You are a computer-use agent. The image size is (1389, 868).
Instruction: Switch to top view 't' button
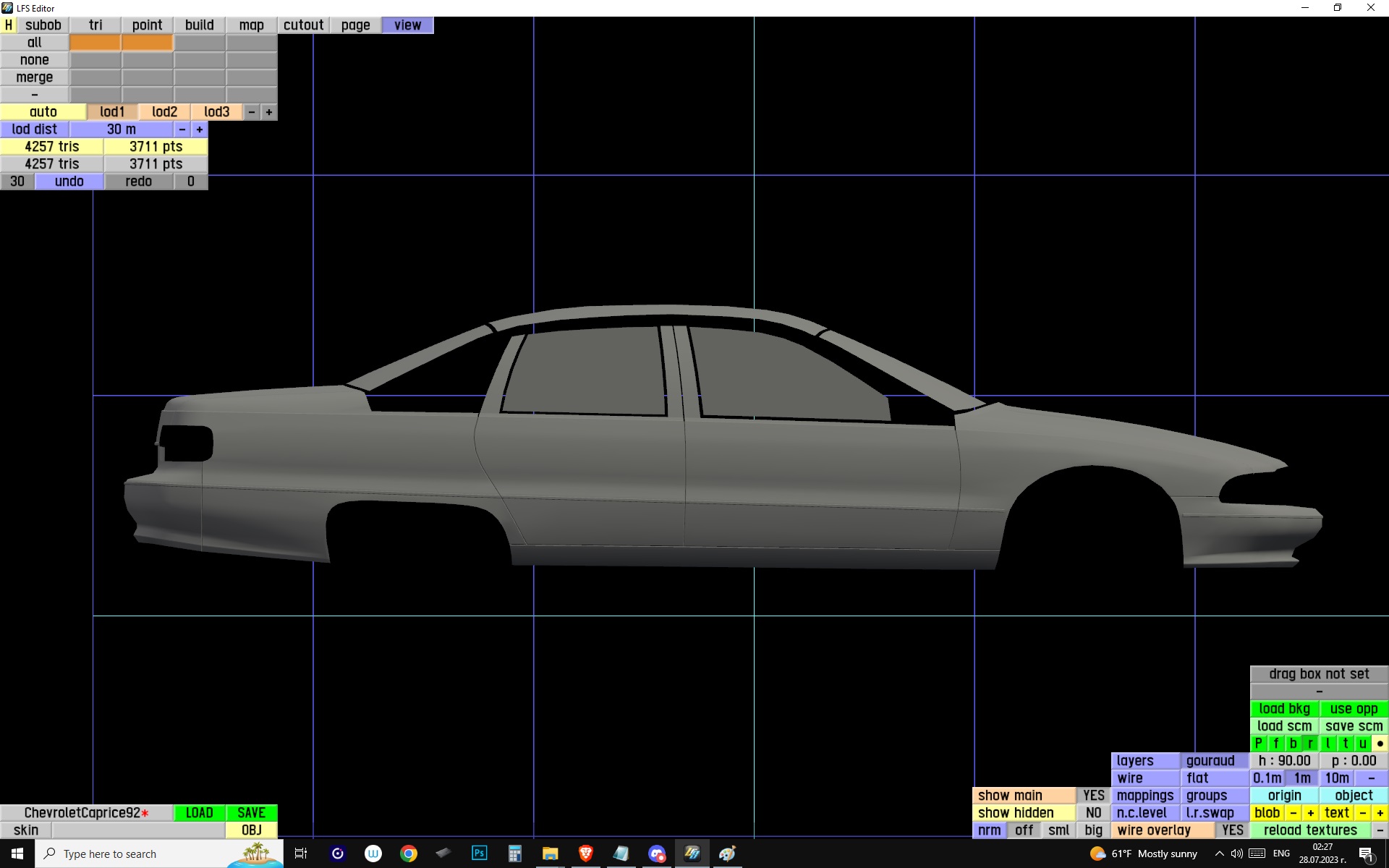(x=1345, y=743)
